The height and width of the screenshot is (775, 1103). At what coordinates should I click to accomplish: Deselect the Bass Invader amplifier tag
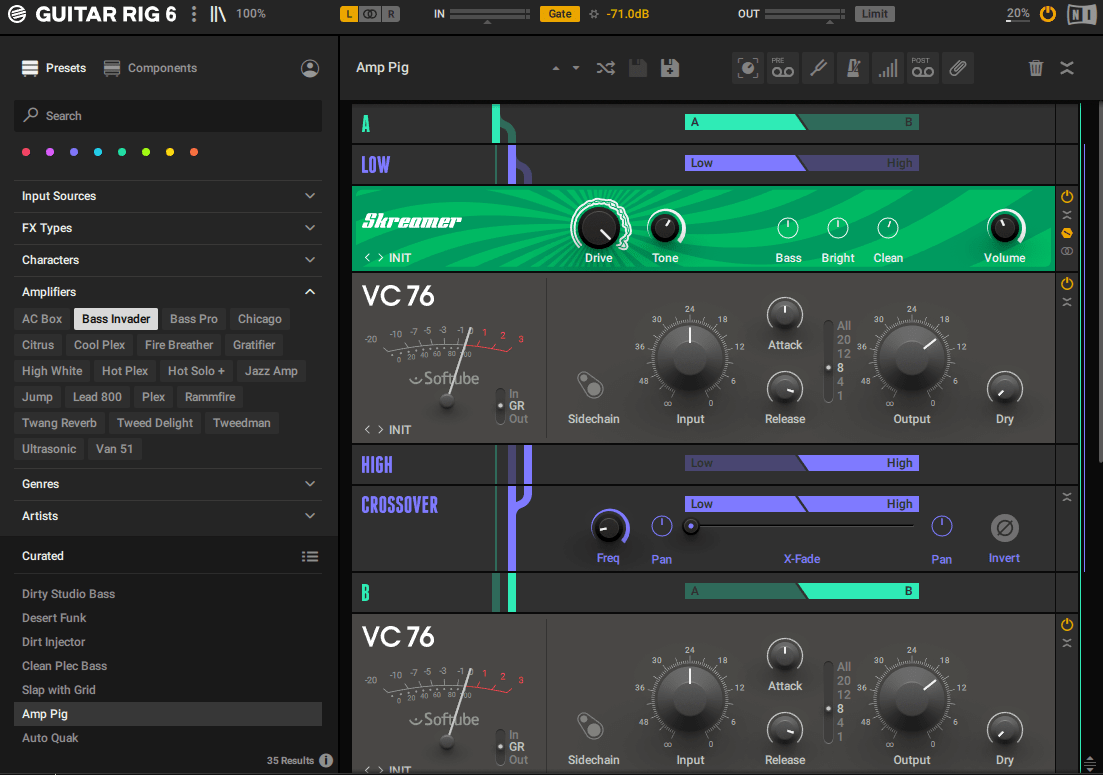(116, 319)
